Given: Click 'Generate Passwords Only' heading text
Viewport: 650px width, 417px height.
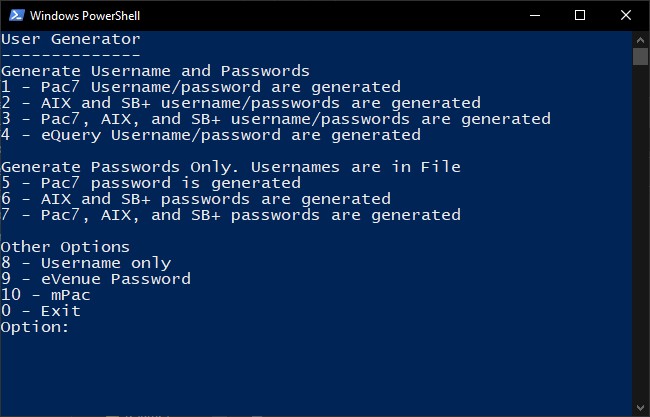Looking at the screenshot, I should [x=120, y=167].
